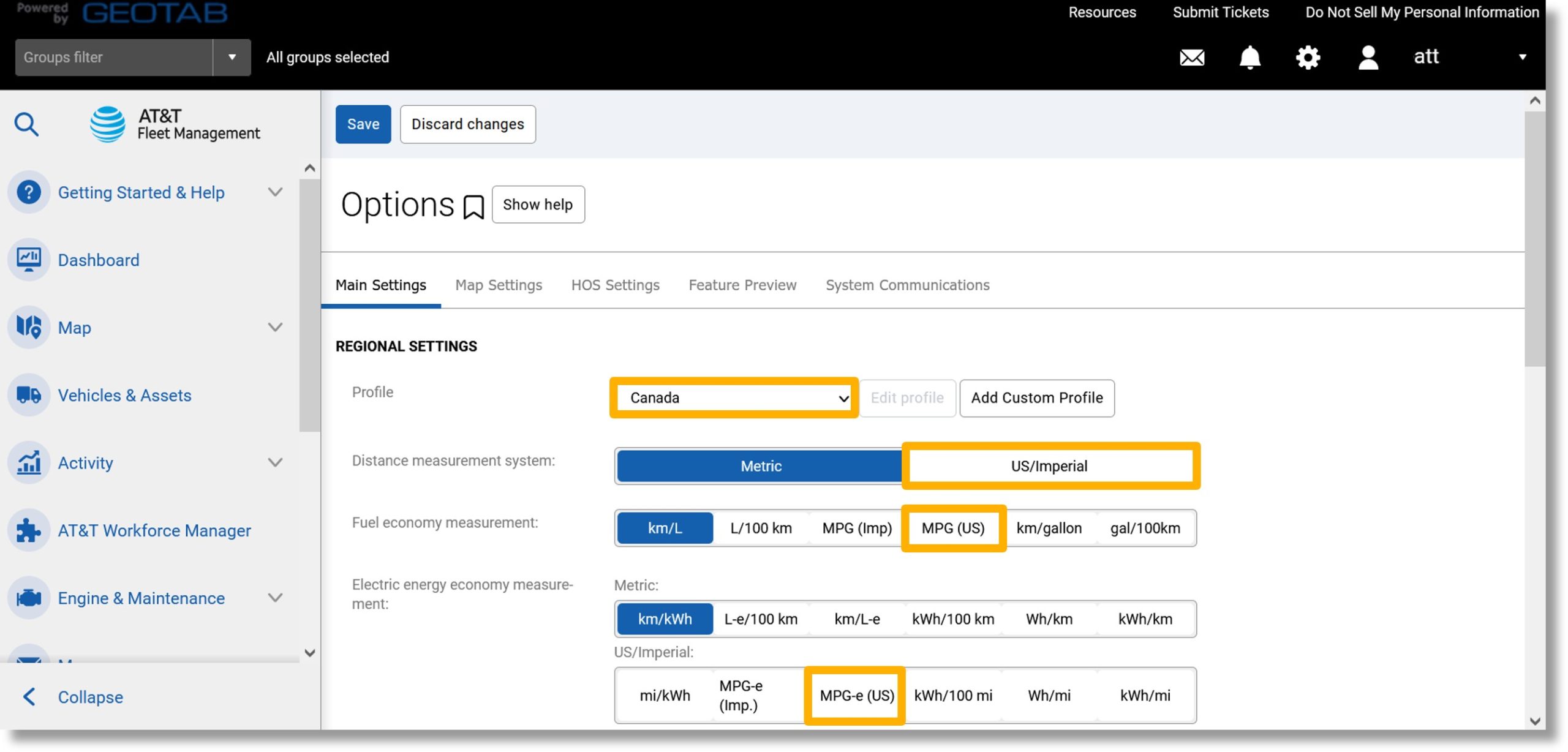Click the Dashboard monitor icon
Screen dimensions: 1568x752
pos(29,260)
